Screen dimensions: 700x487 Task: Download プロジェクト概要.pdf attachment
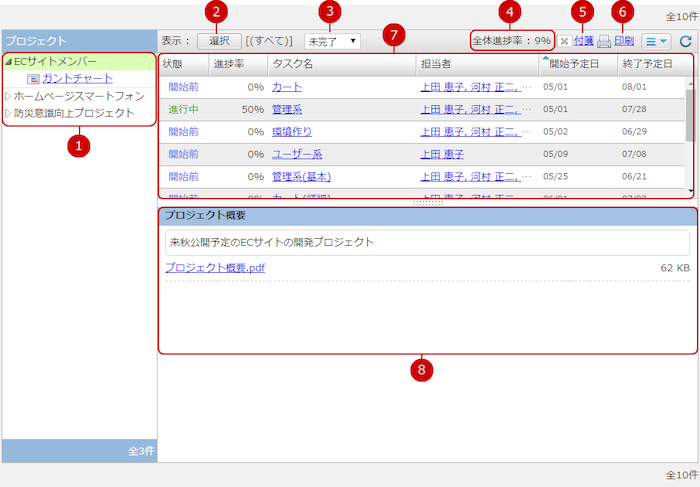point(215,268)
